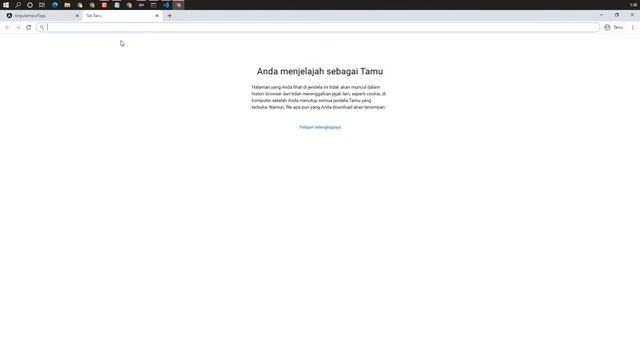Viewport: 640px width, 360px height.
Task: Open a new tab with the plus button
Action: click(x=169, y=16)
